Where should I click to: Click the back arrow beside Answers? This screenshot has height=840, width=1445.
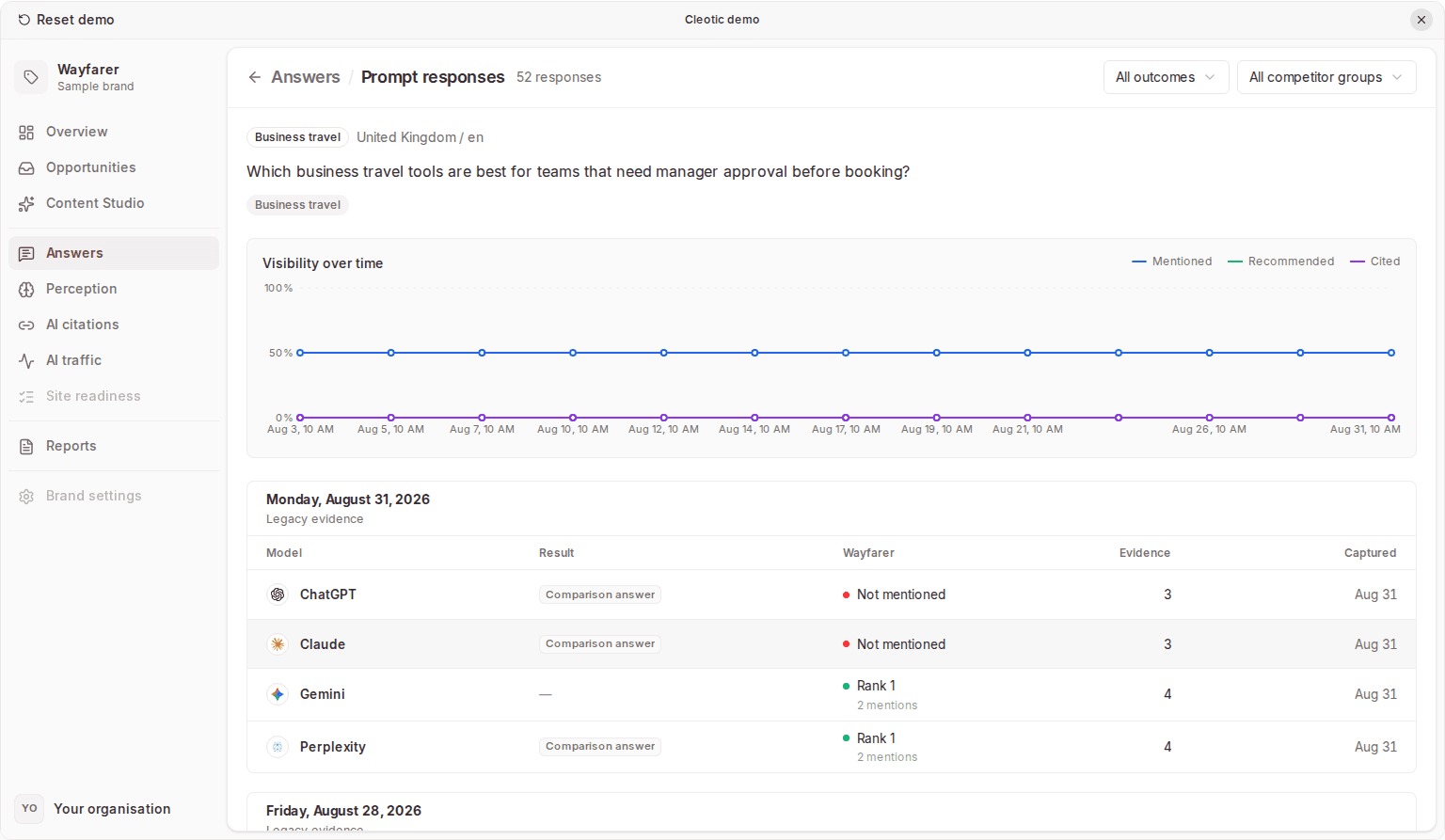pyautogui.click(x=254, y=77)
